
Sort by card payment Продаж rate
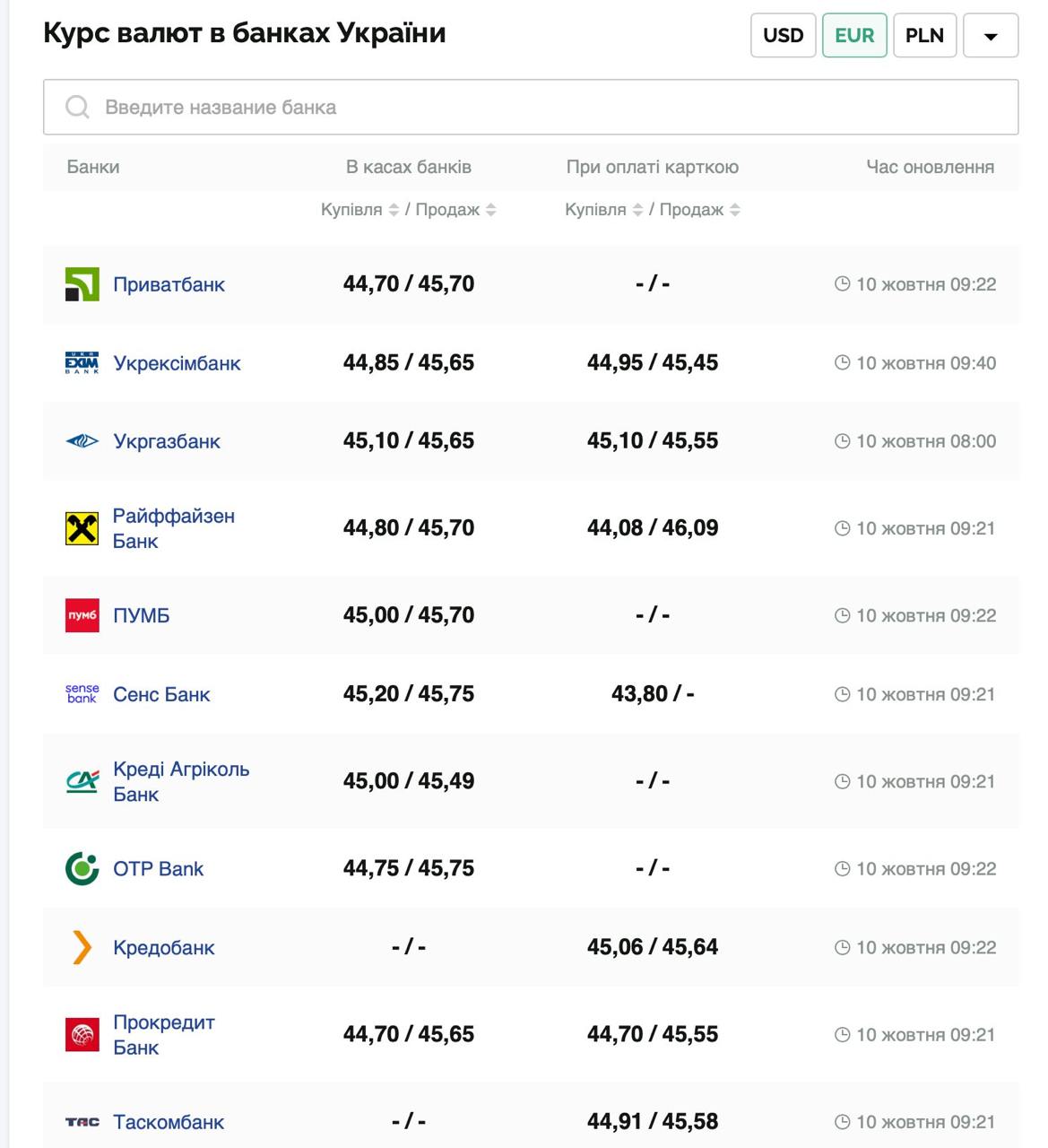(734, 210)
